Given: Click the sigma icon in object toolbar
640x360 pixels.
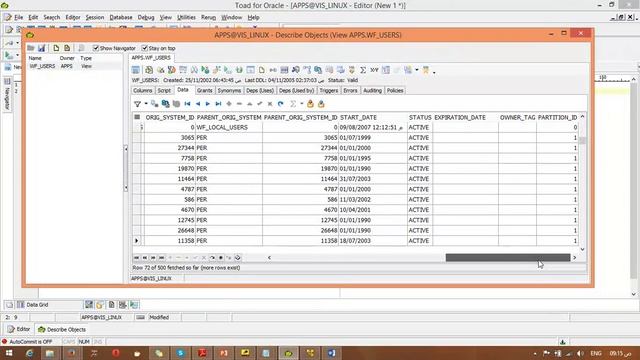Looking at the screenshot, I should click(363, 70).
